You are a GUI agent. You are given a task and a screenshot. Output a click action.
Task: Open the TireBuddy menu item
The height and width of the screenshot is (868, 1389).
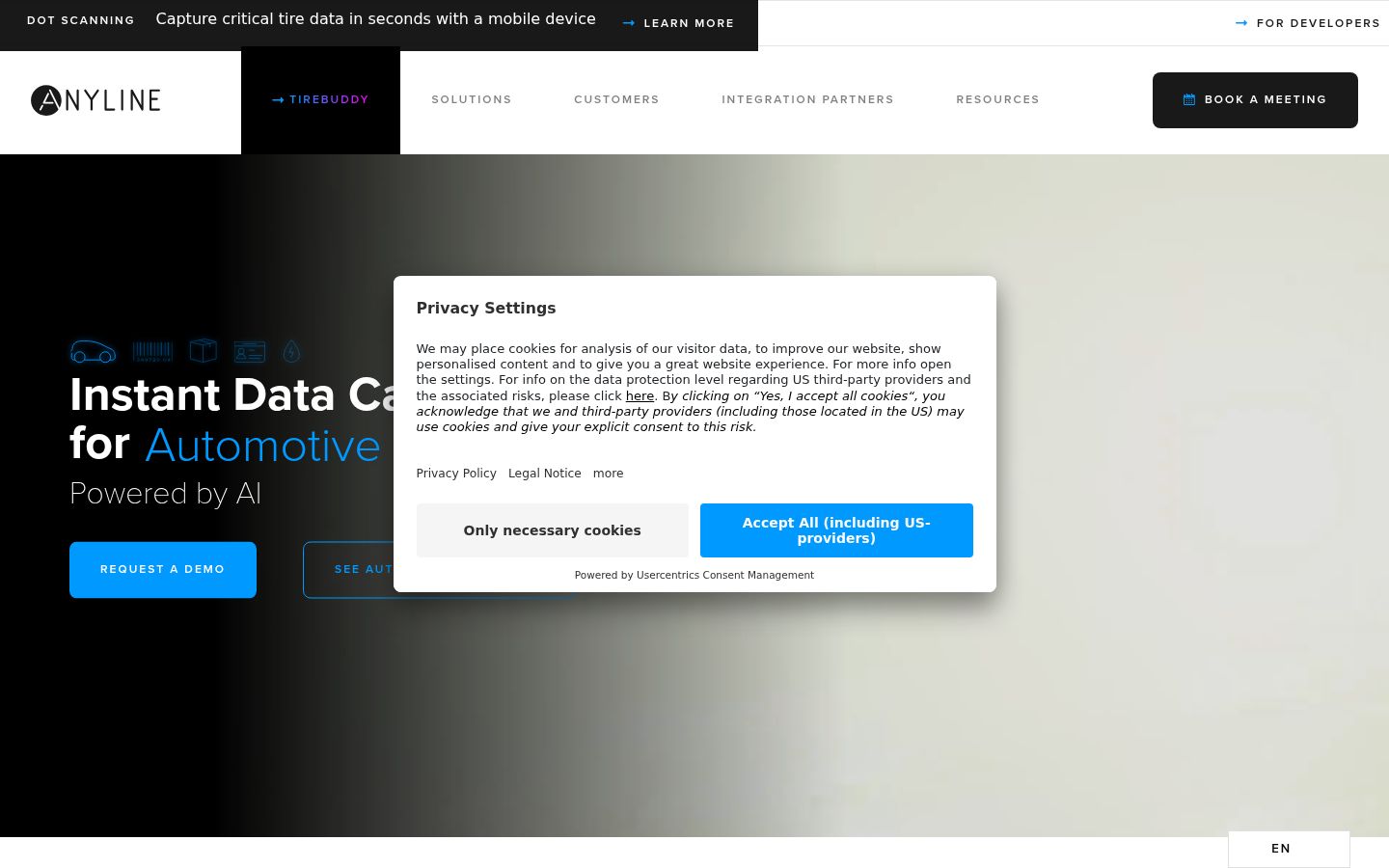[x=320, y=100]
